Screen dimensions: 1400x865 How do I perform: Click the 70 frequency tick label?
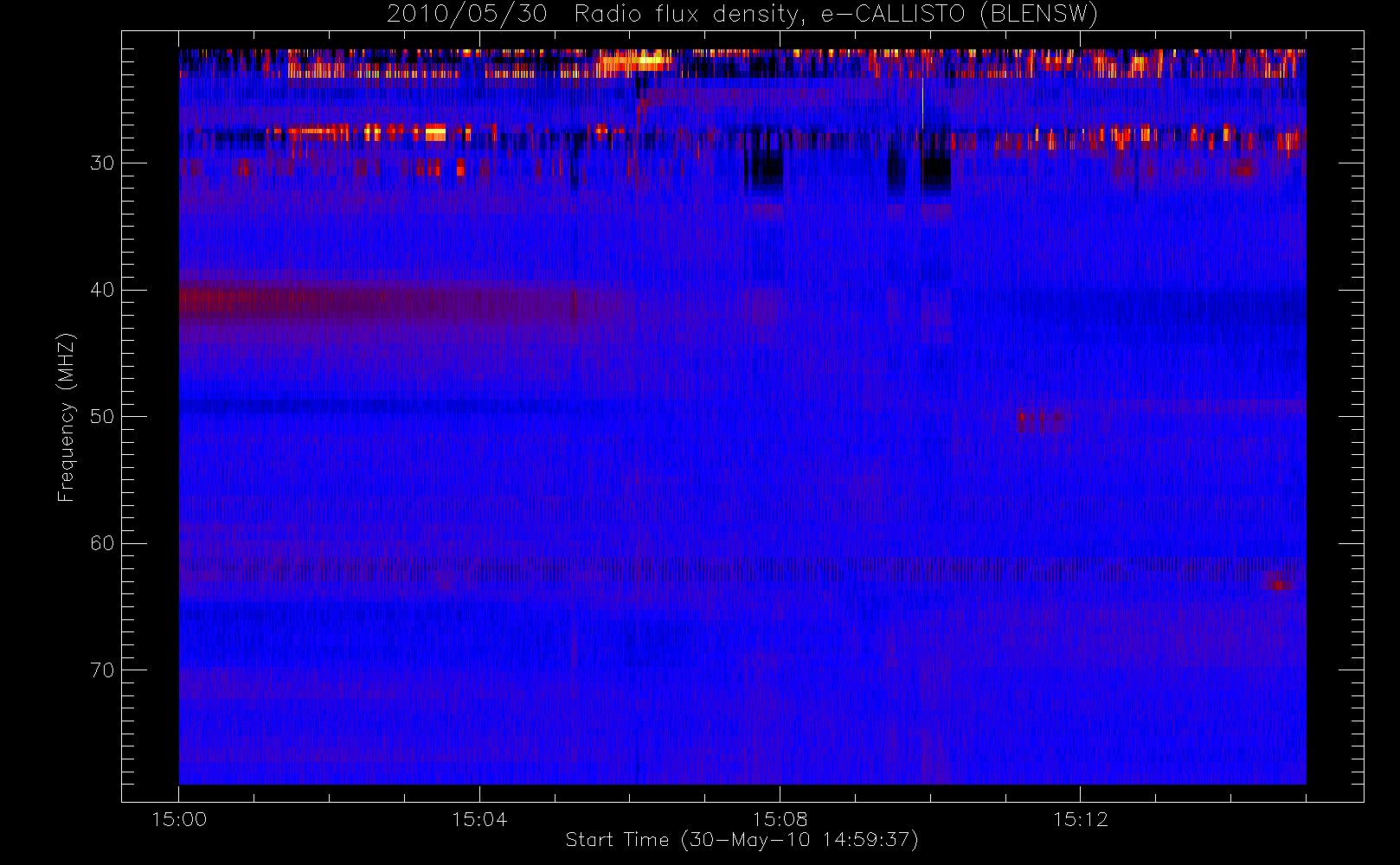102,670
